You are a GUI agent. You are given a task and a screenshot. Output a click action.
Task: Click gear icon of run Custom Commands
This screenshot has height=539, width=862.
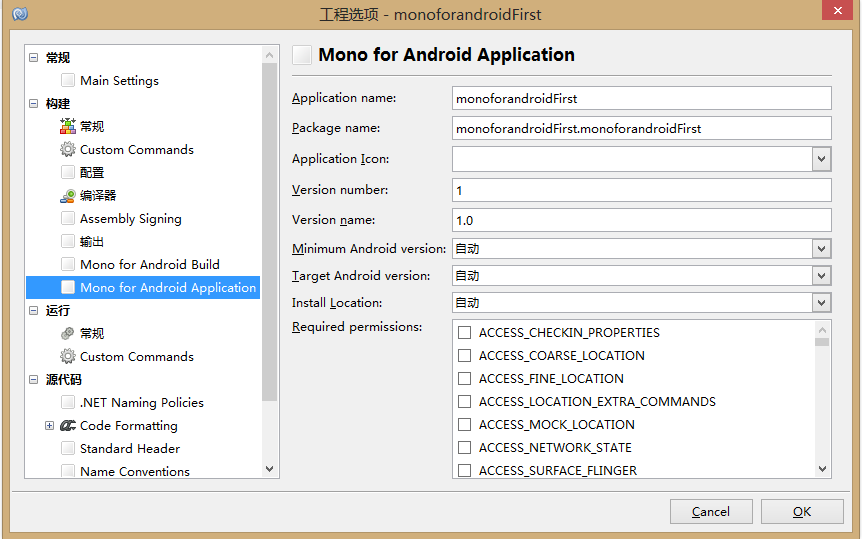pyautogui.click(x=68, y=356)
